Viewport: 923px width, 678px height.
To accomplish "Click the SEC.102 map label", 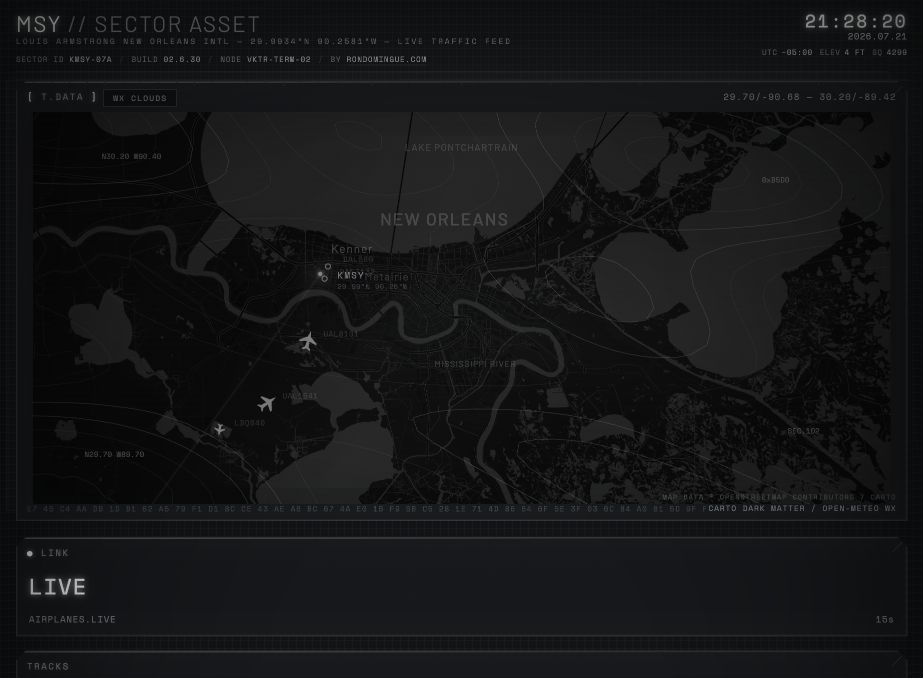I will [x=804, y=431].
